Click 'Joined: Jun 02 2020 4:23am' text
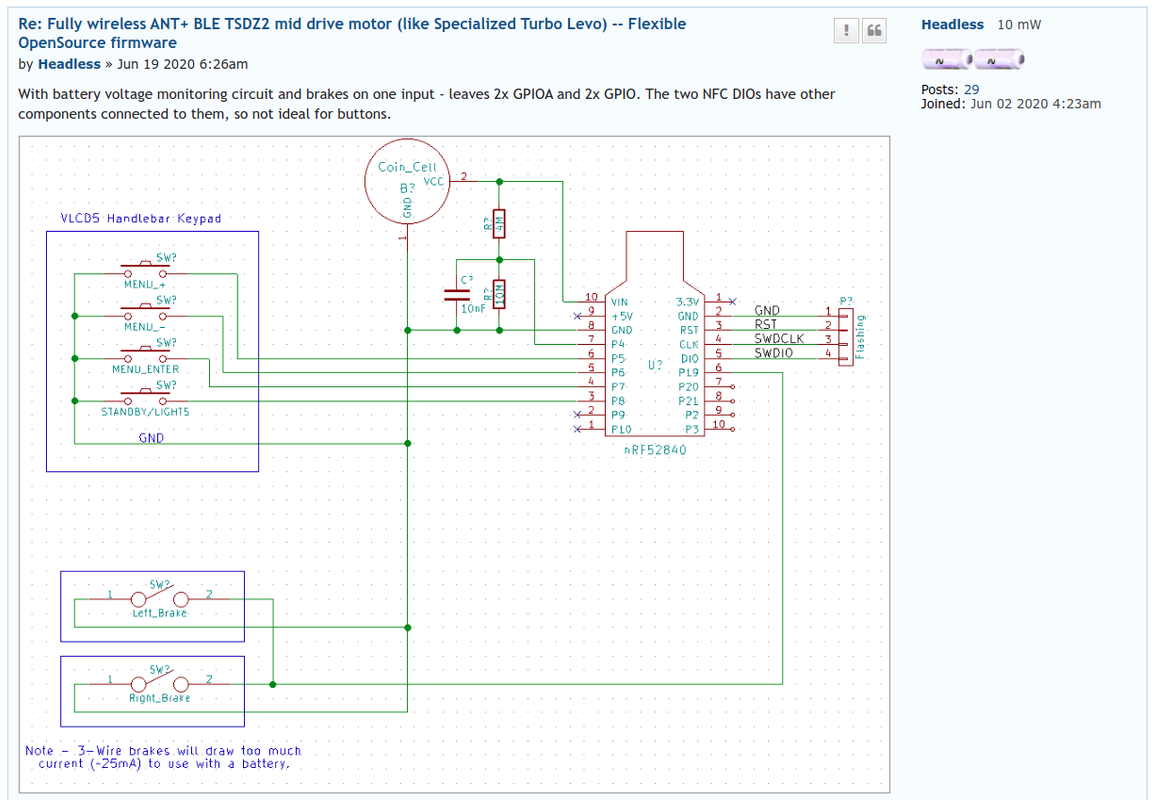Screen dimensions: 1154x800 (1011, 104)
